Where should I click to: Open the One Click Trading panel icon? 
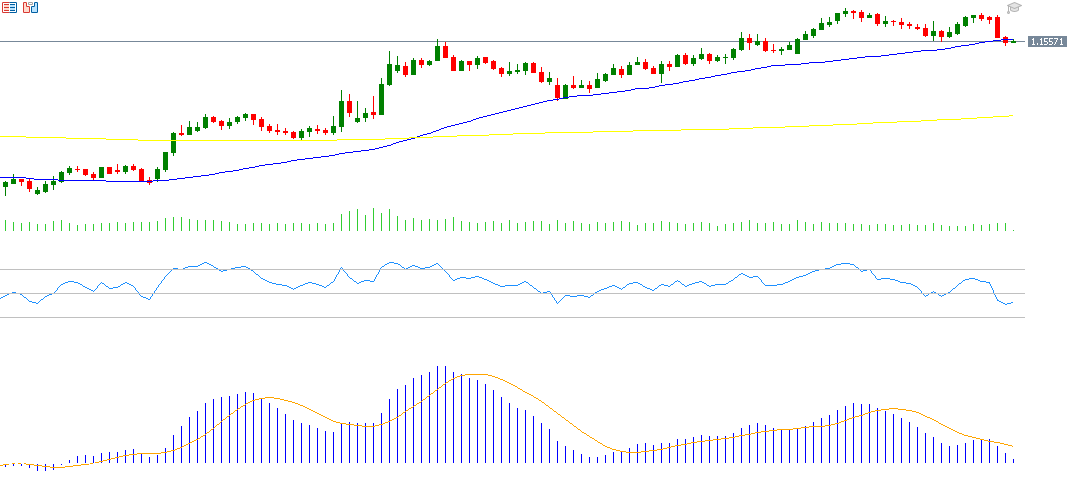coord(10,8)
